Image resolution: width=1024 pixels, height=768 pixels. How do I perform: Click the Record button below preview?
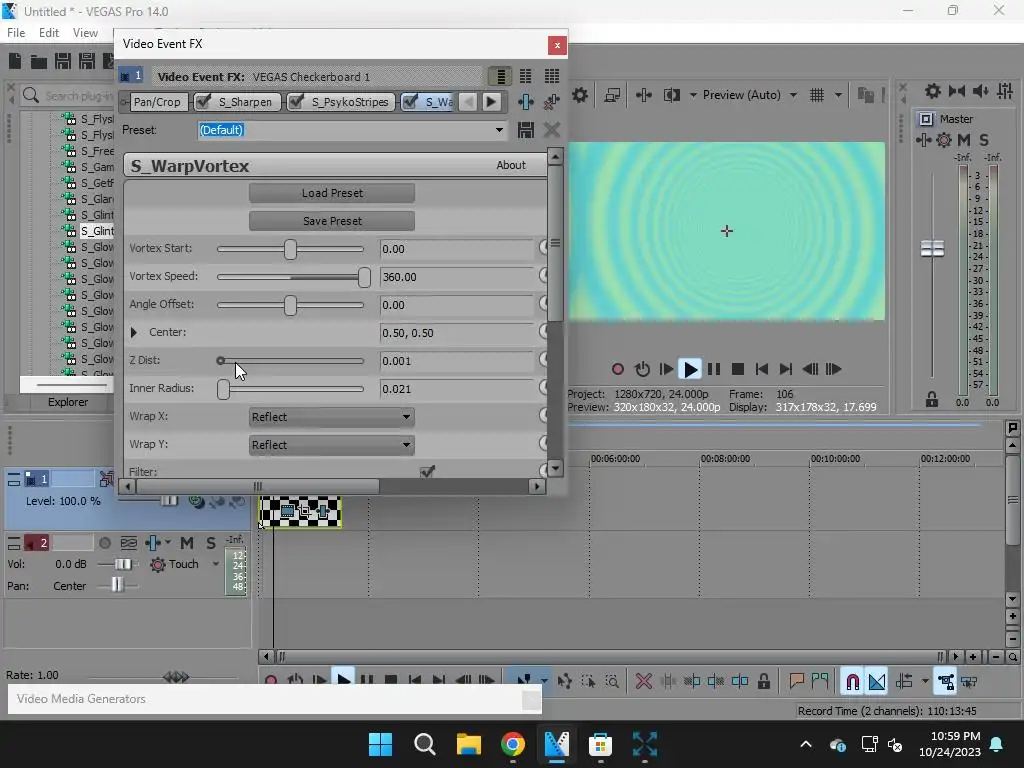coord(618,370)
